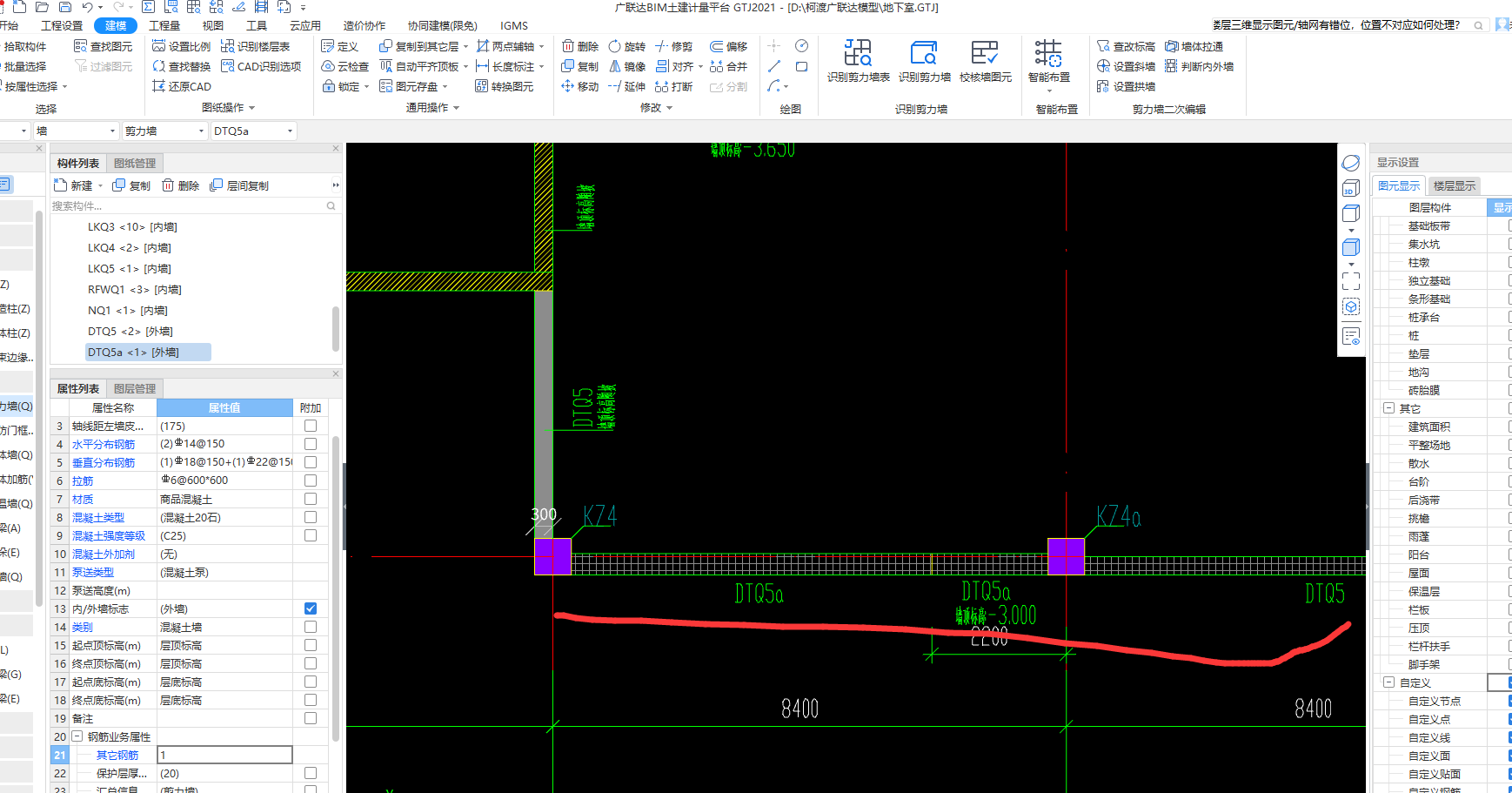This screenshot has width=1512, height=793.
Task: Click the 层间复制 button
Action: (x=239, y=185)
